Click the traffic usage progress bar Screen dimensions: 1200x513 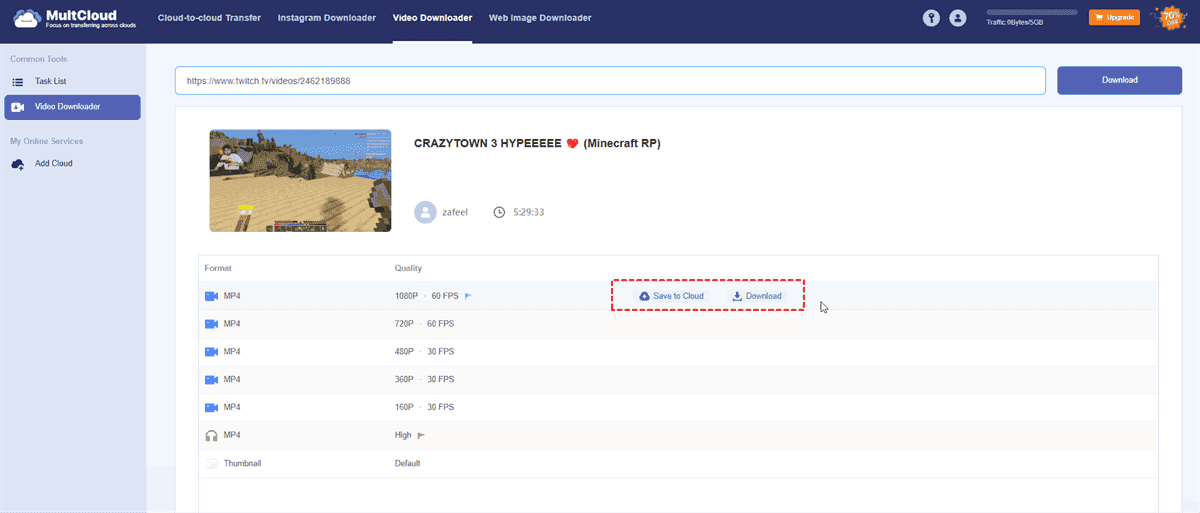(x=1032, y=12)
